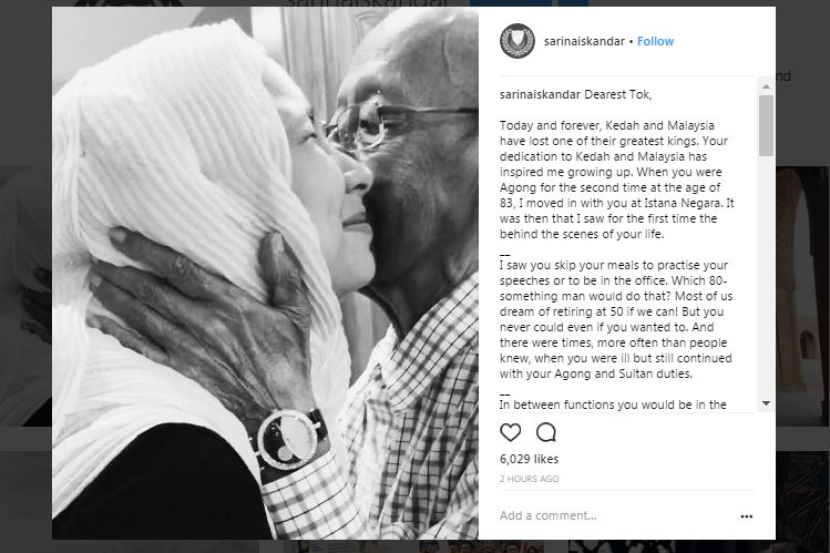Screen dimensions: 830x553
Task: Click the caption scrollbar down arrow
Action: [766, 403]
